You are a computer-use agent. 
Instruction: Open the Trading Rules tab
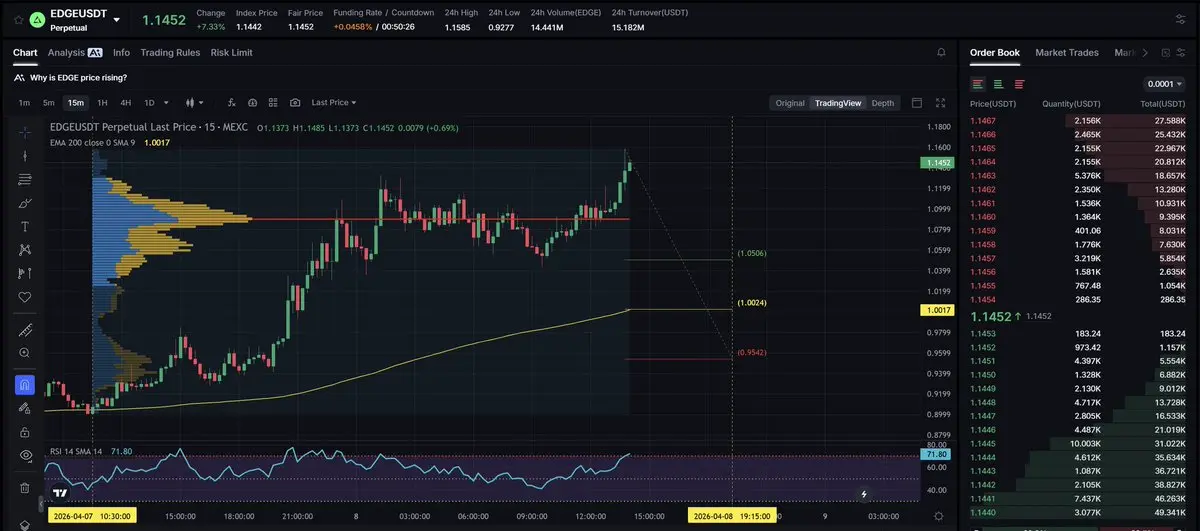[x=170, y=52]
